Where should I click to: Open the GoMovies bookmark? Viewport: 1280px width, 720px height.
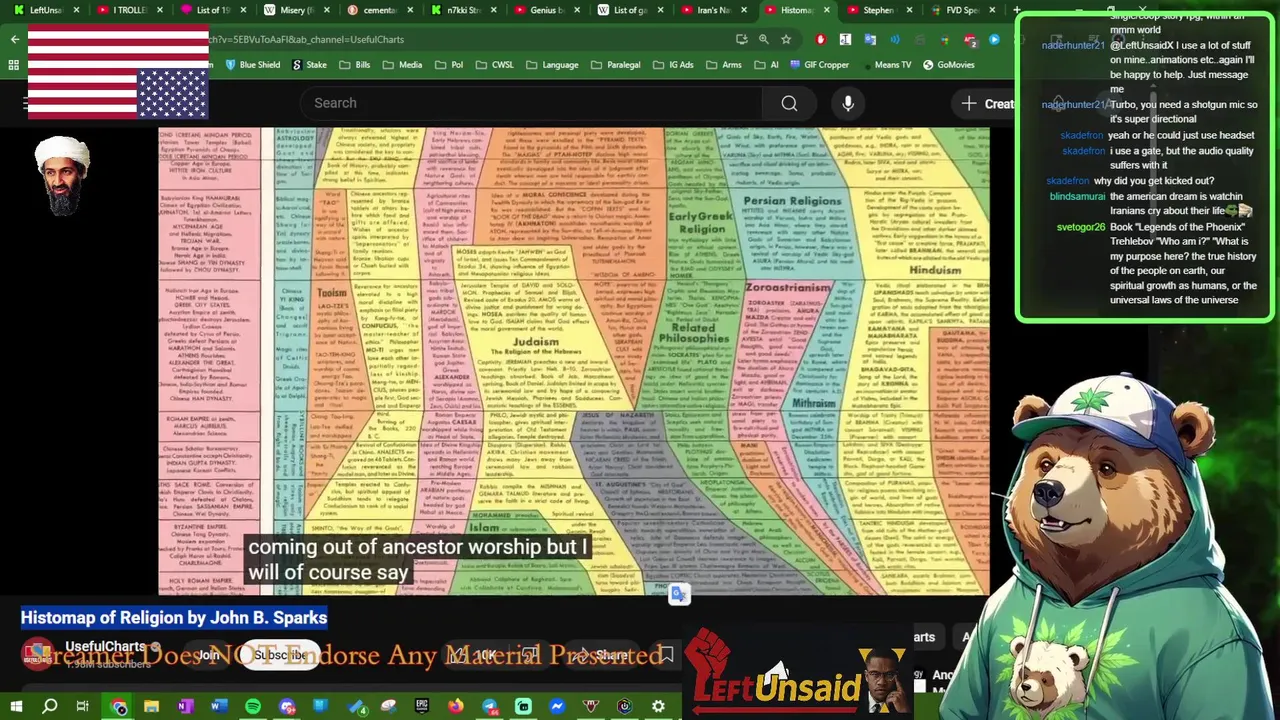click(948, 65)
